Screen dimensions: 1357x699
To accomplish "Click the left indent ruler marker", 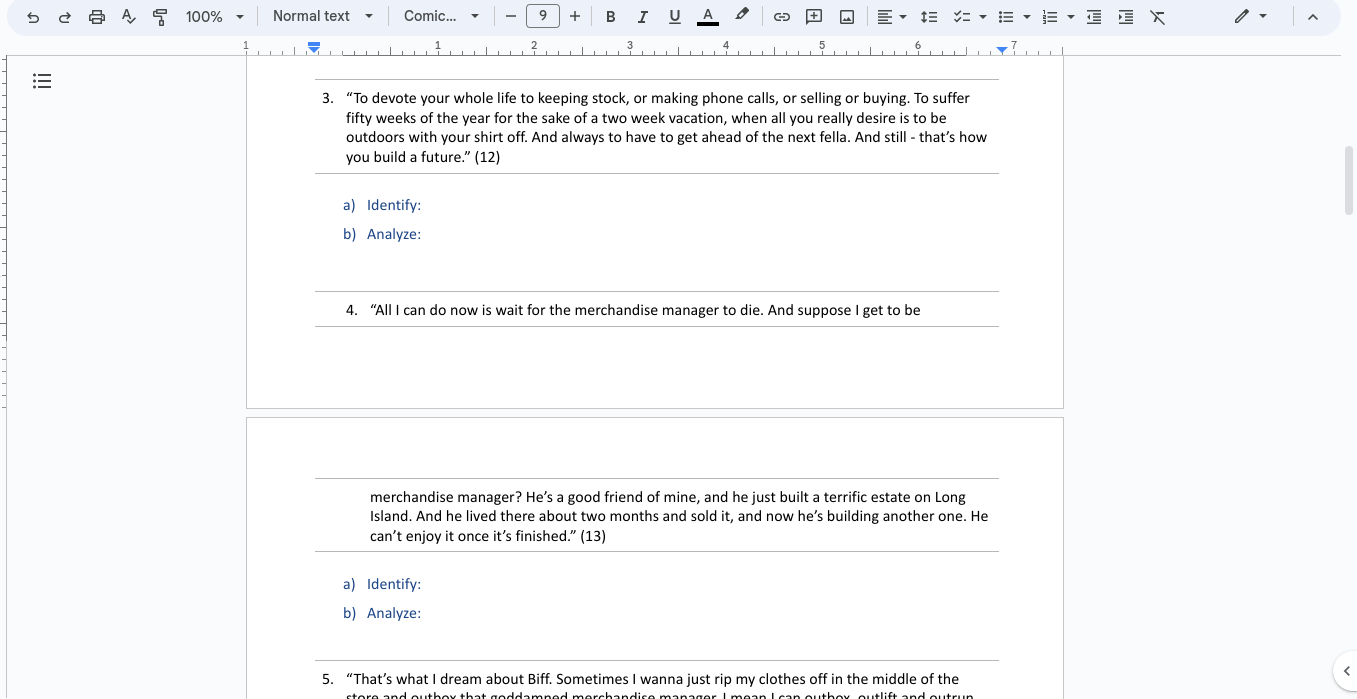I will (314, 48).
